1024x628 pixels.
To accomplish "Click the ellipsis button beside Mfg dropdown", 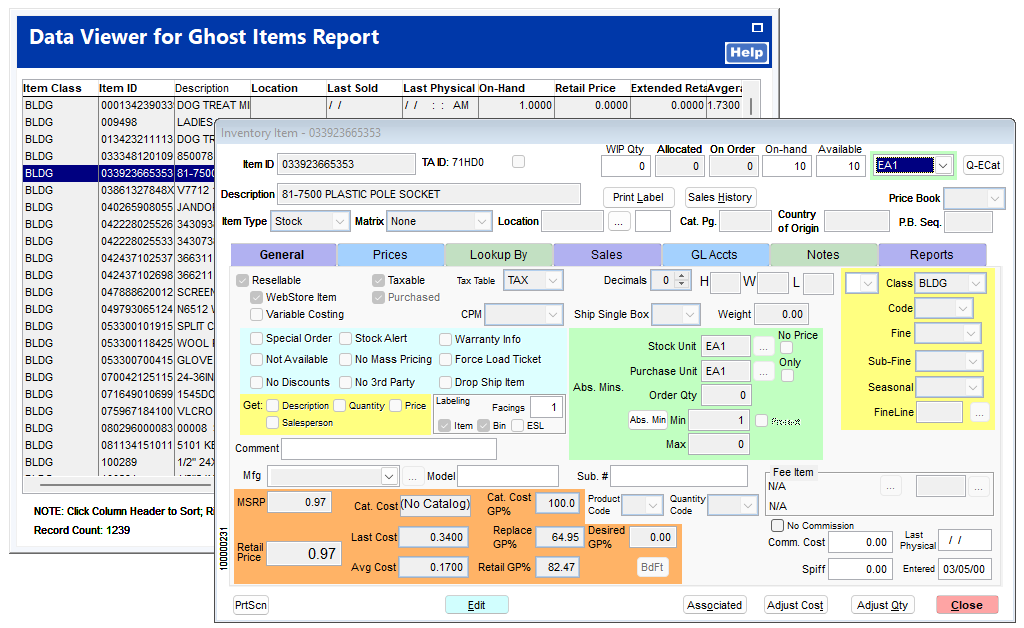I will pyautogui.click(x=412, y=476).
